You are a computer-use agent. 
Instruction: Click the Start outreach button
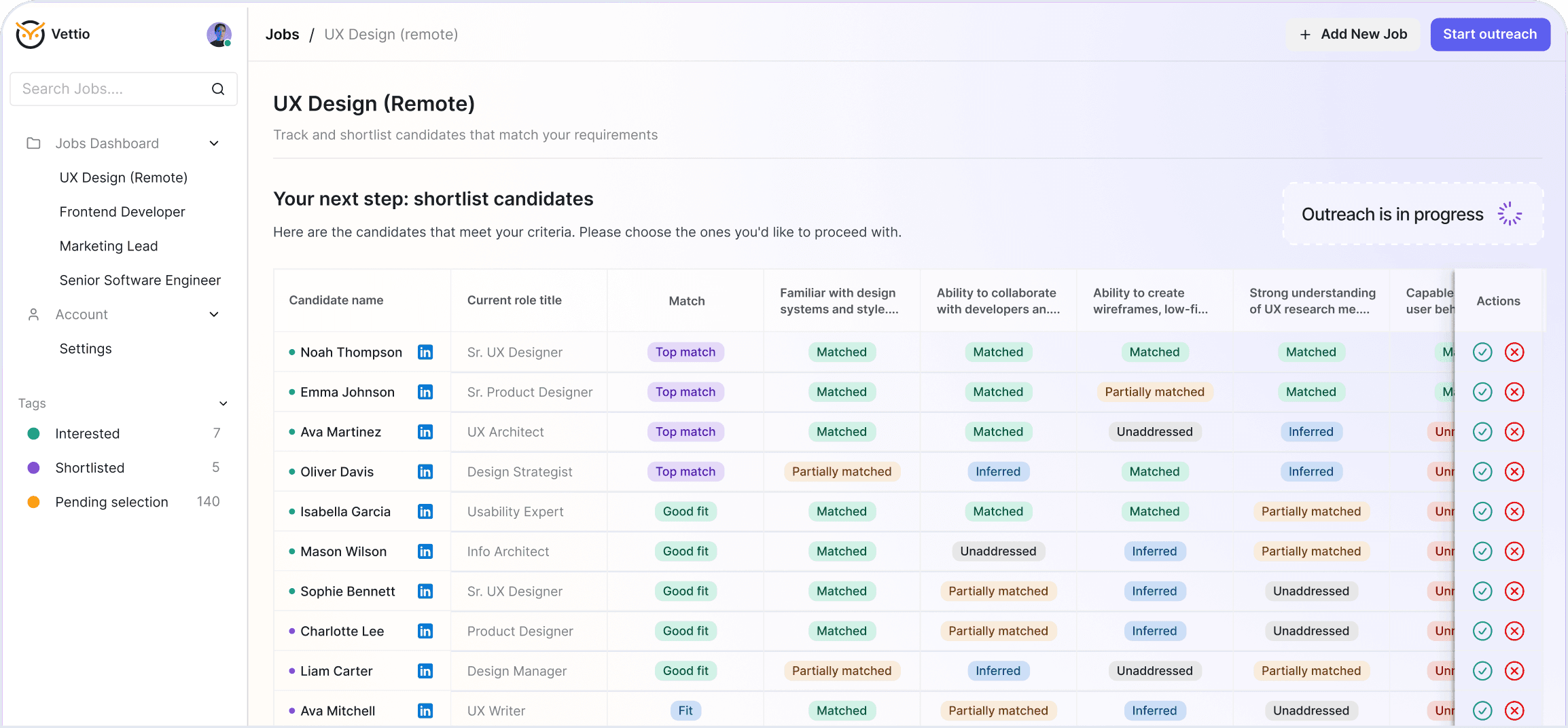click(x=1490, y=34)
